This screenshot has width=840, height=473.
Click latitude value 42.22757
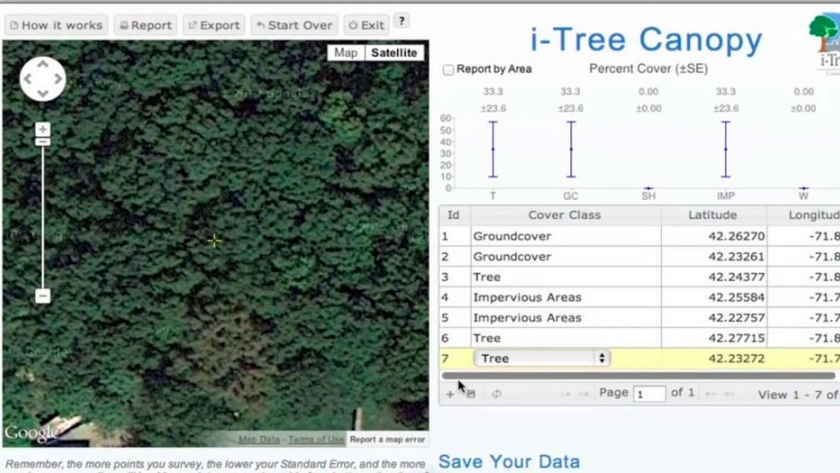(737, 318)
